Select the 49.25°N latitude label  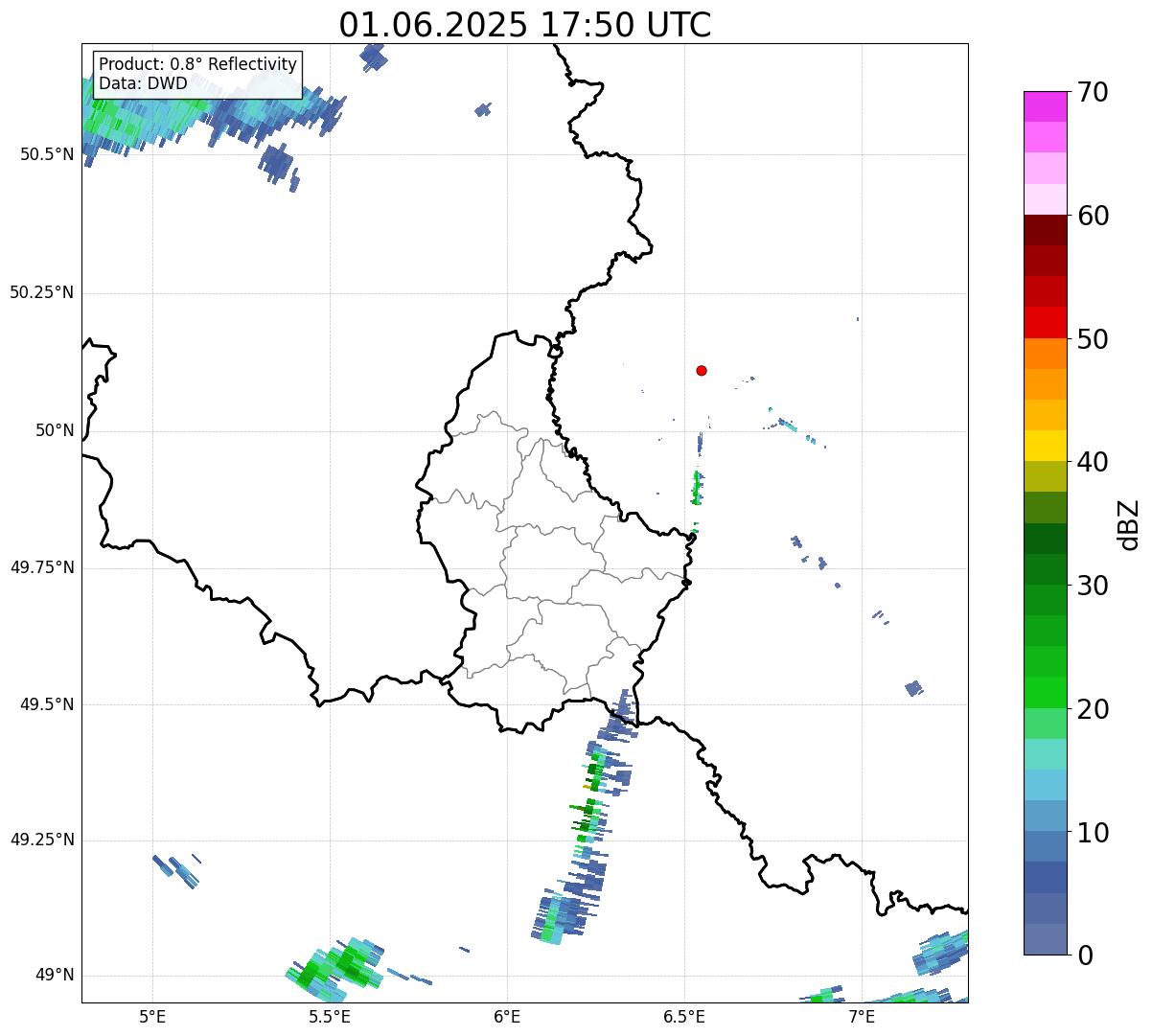tap(42, 840)
